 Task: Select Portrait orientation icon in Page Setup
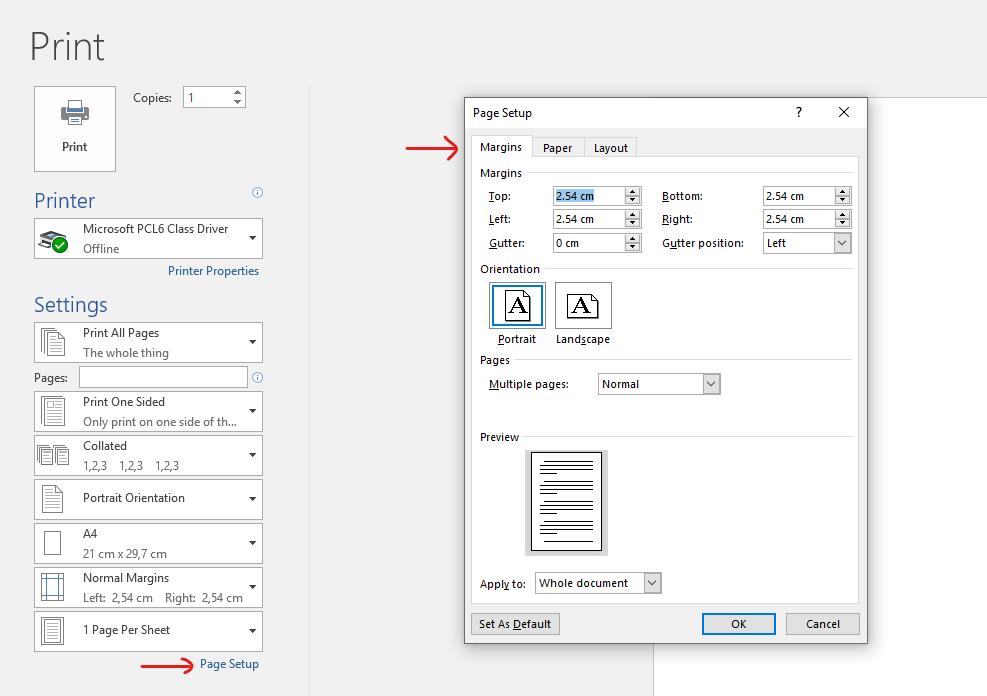[x=517, y=306]
